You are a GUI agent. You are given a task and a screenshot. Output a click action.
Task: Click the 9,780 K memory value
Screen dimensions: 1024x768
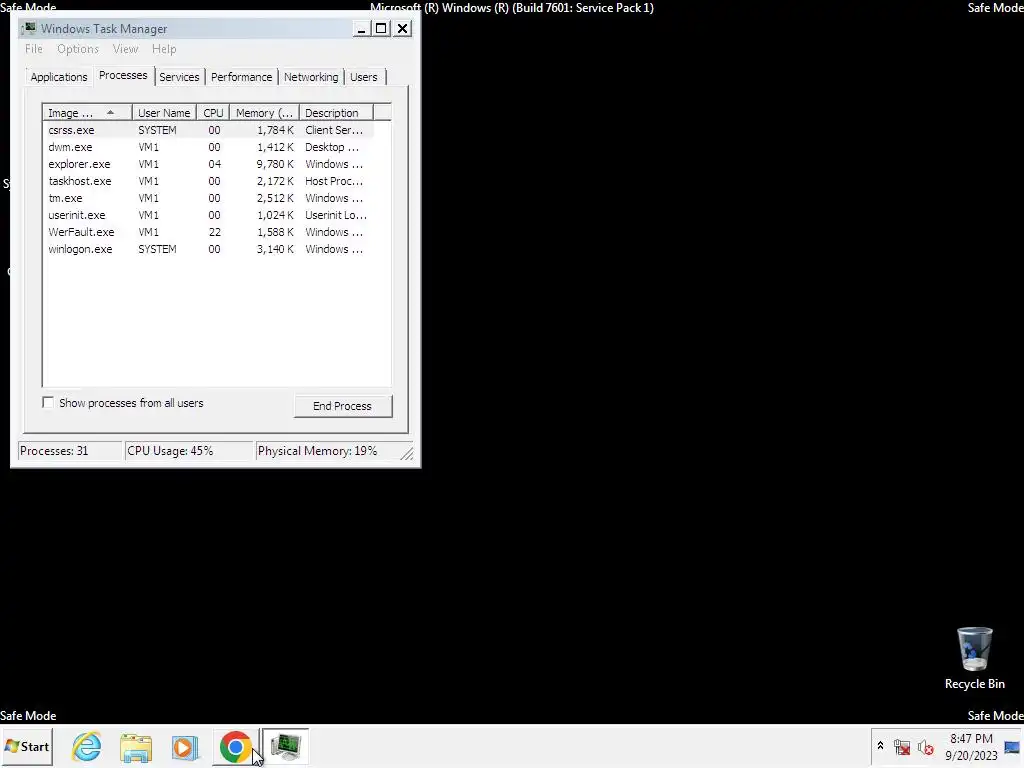coord(275,164)
